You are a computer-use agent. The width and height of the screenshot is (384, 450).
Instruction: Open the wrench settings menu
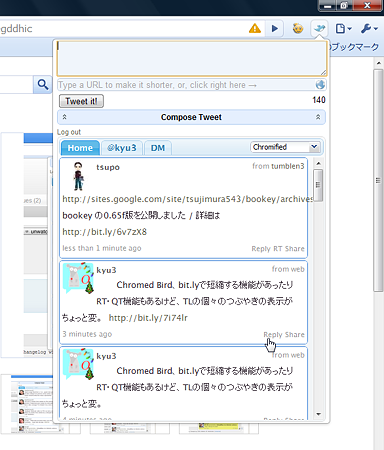click(369, 29)
